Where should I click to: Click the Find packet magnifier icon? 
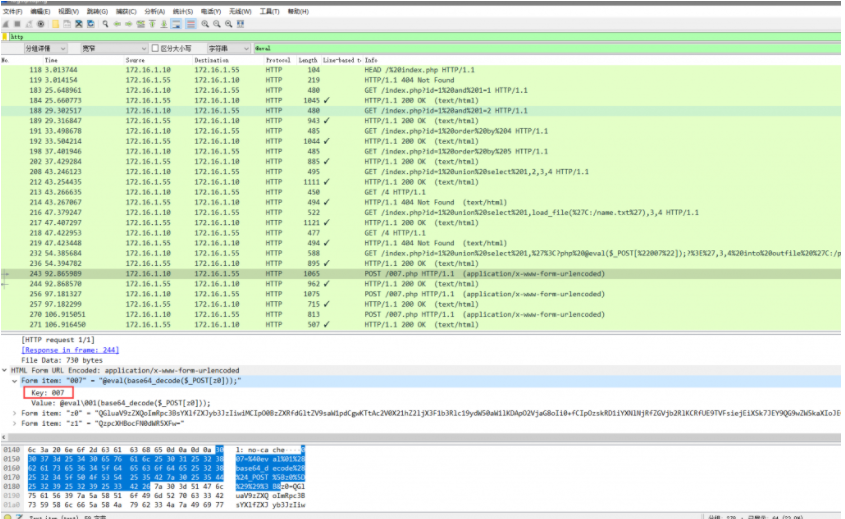click(106, 24)
